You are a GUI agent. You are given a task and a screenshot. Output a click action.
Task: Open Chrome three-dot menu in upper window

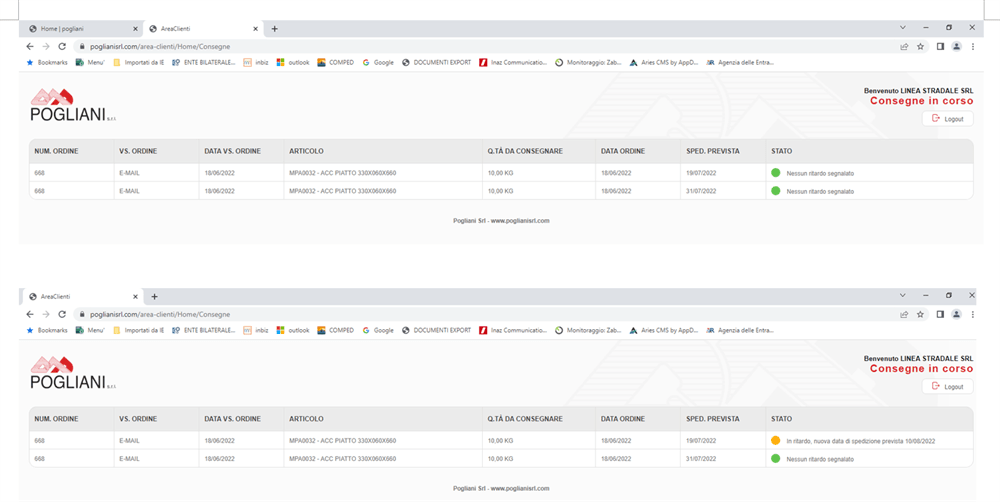tap(973, 46)
